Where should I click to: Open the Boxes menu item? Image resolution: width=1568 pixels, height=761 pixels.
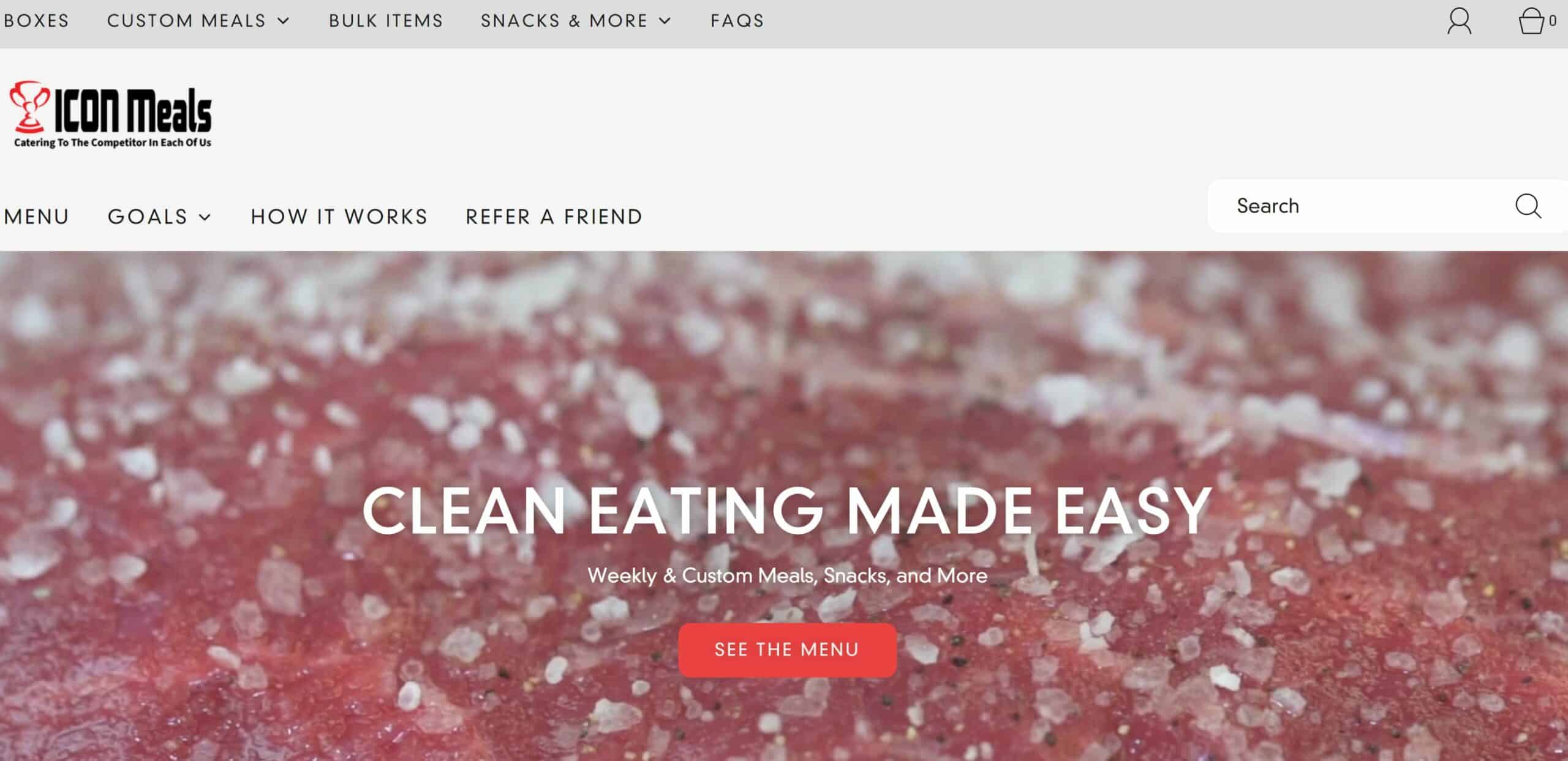point(36,21)
